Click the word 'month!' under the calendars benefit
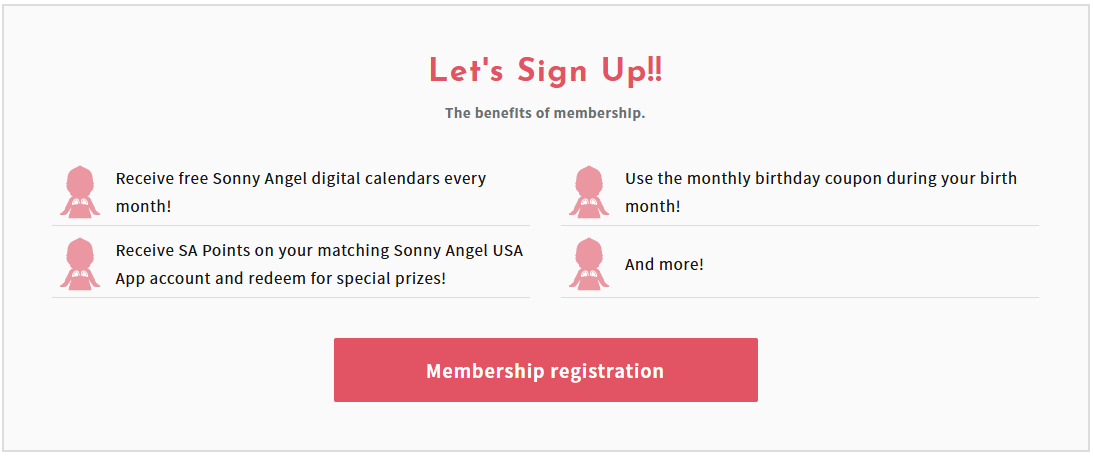The image size is (1093, 457). coord(143,207)
